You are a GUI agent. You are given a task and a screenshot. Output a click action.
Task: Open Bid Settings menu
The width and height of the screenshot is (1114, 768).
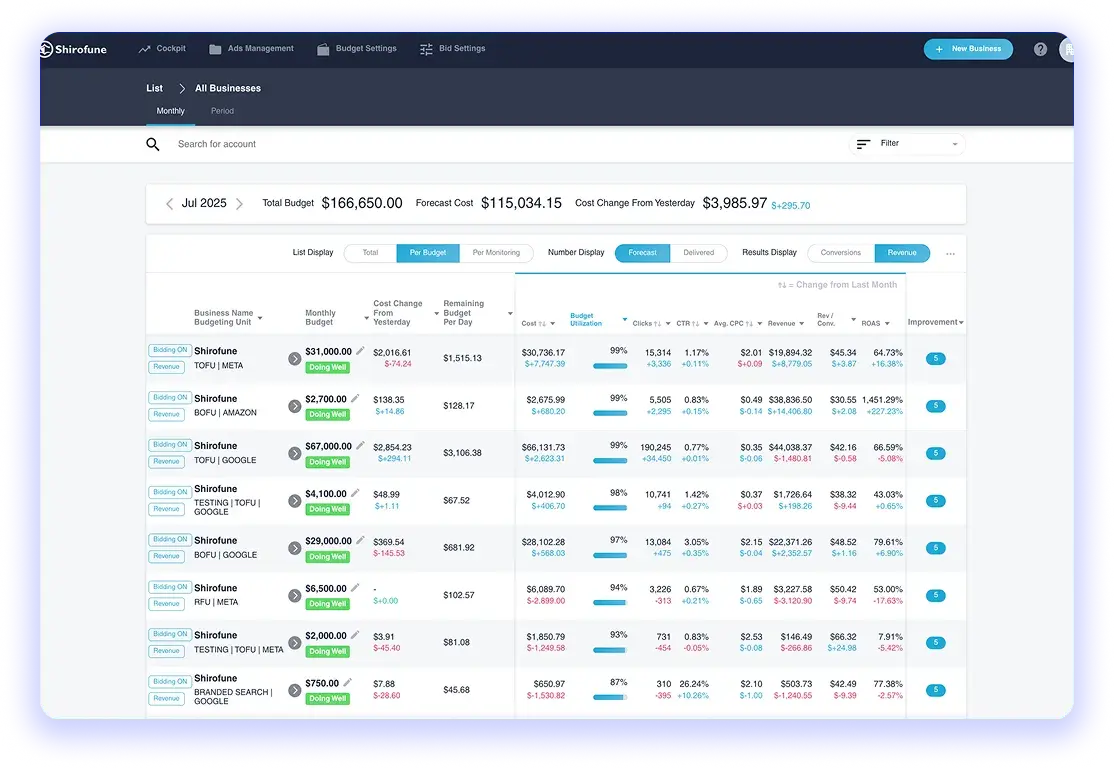tap(453, 49)
